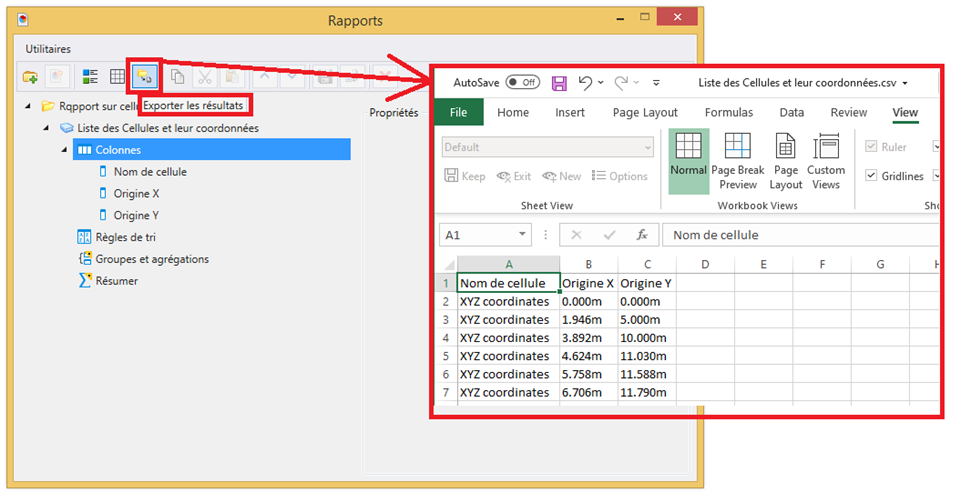
Task: Click the move up arrow icon
Action: (x=264, y=77)
